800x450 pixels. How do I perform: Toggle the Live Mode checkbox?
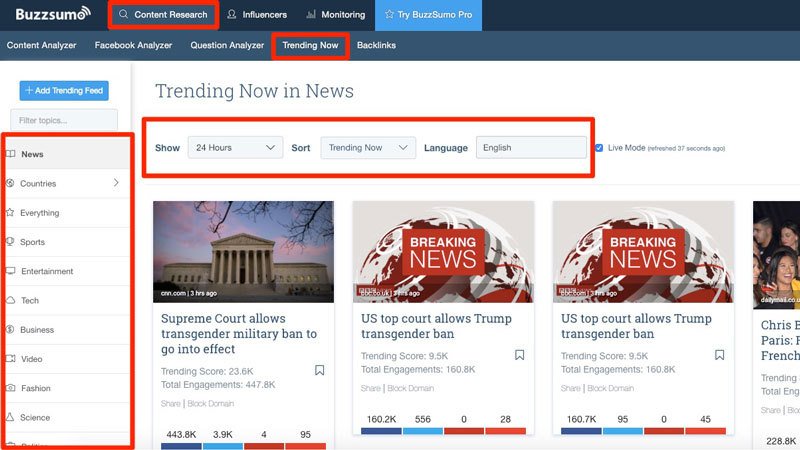(599, 148)
